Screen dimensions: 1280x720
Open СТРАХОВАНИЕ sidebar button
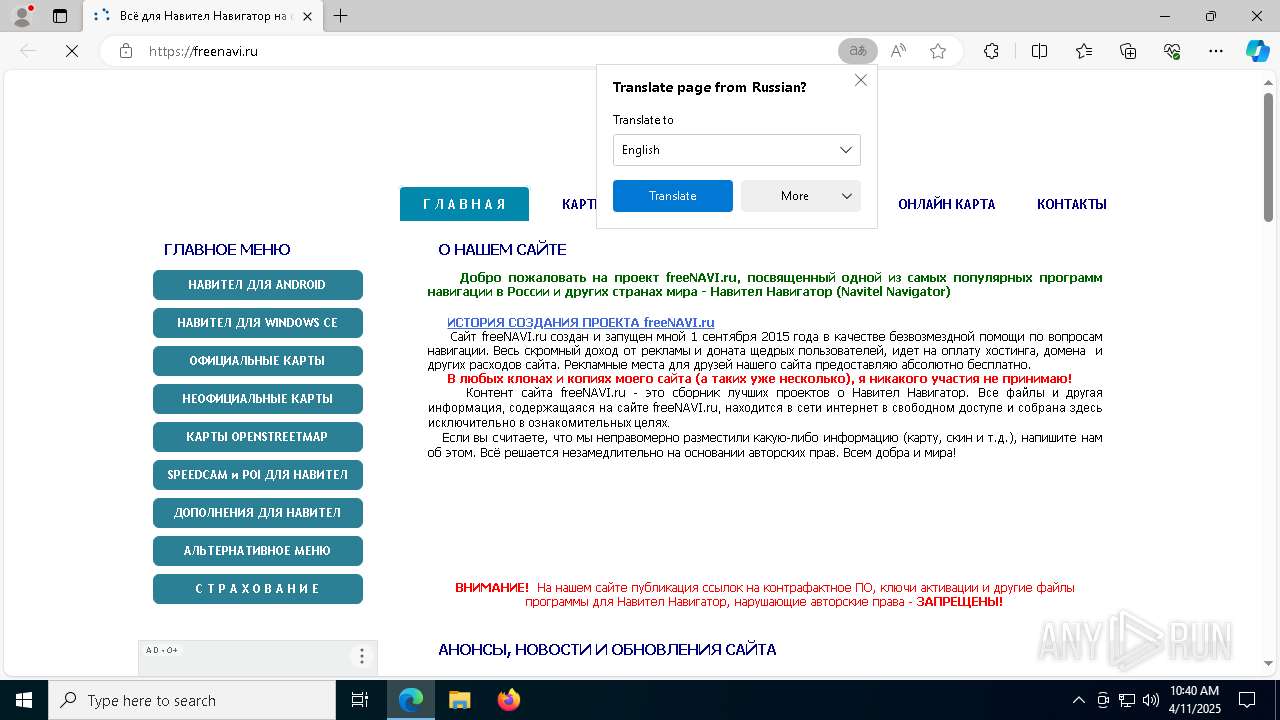coord(258,589)
